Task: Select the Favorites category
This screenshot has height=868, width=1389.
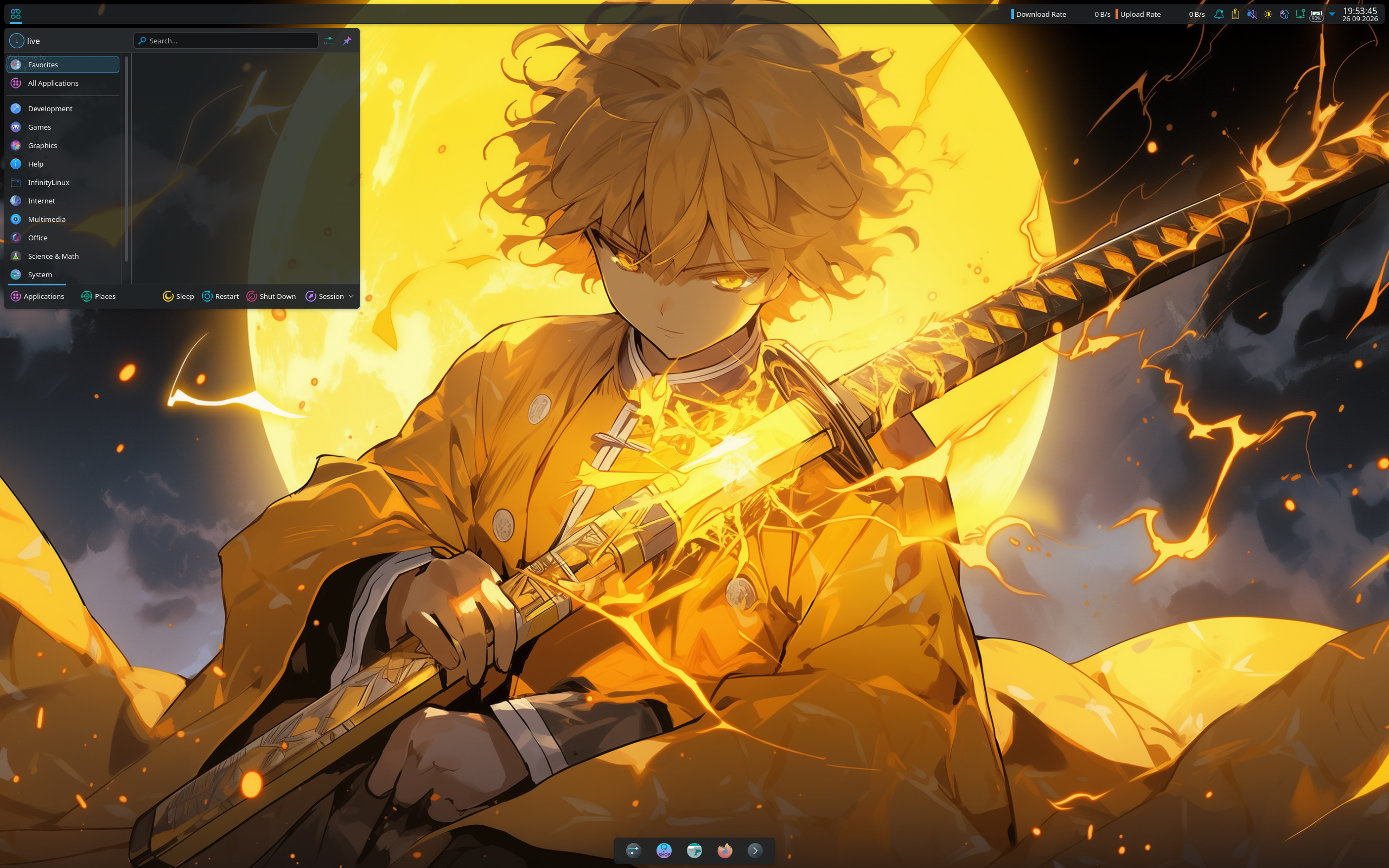Action: [62, 65]
